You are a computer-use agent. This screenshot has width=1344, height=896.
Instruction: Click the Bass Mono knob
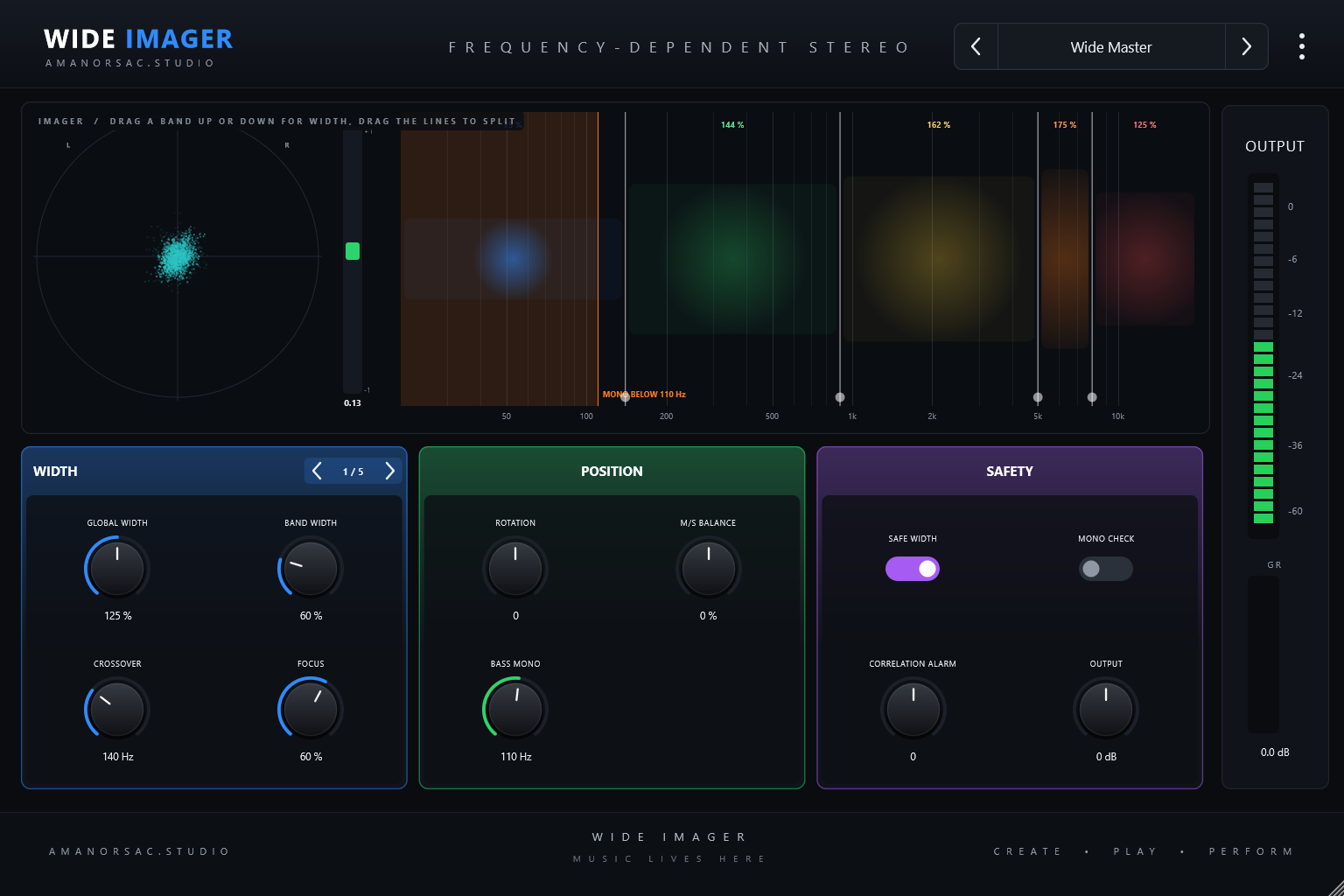click(515, 709)
